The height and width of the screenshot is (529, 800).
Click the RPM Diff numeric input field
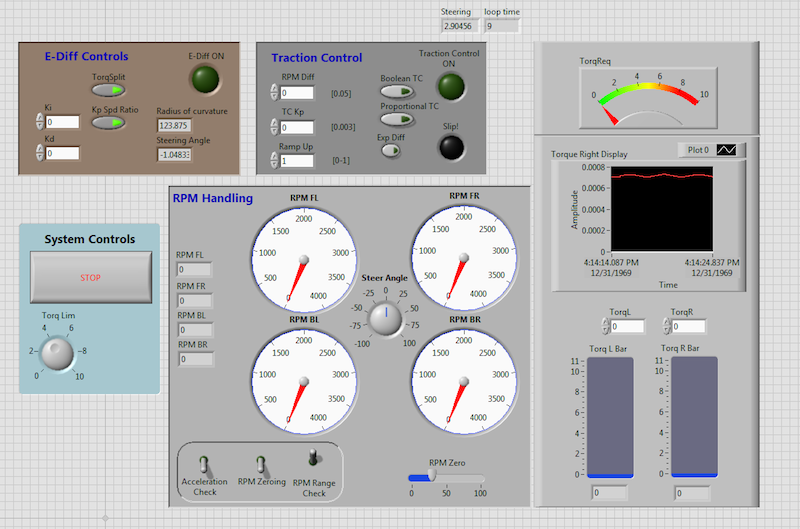(x=297, y=93)
